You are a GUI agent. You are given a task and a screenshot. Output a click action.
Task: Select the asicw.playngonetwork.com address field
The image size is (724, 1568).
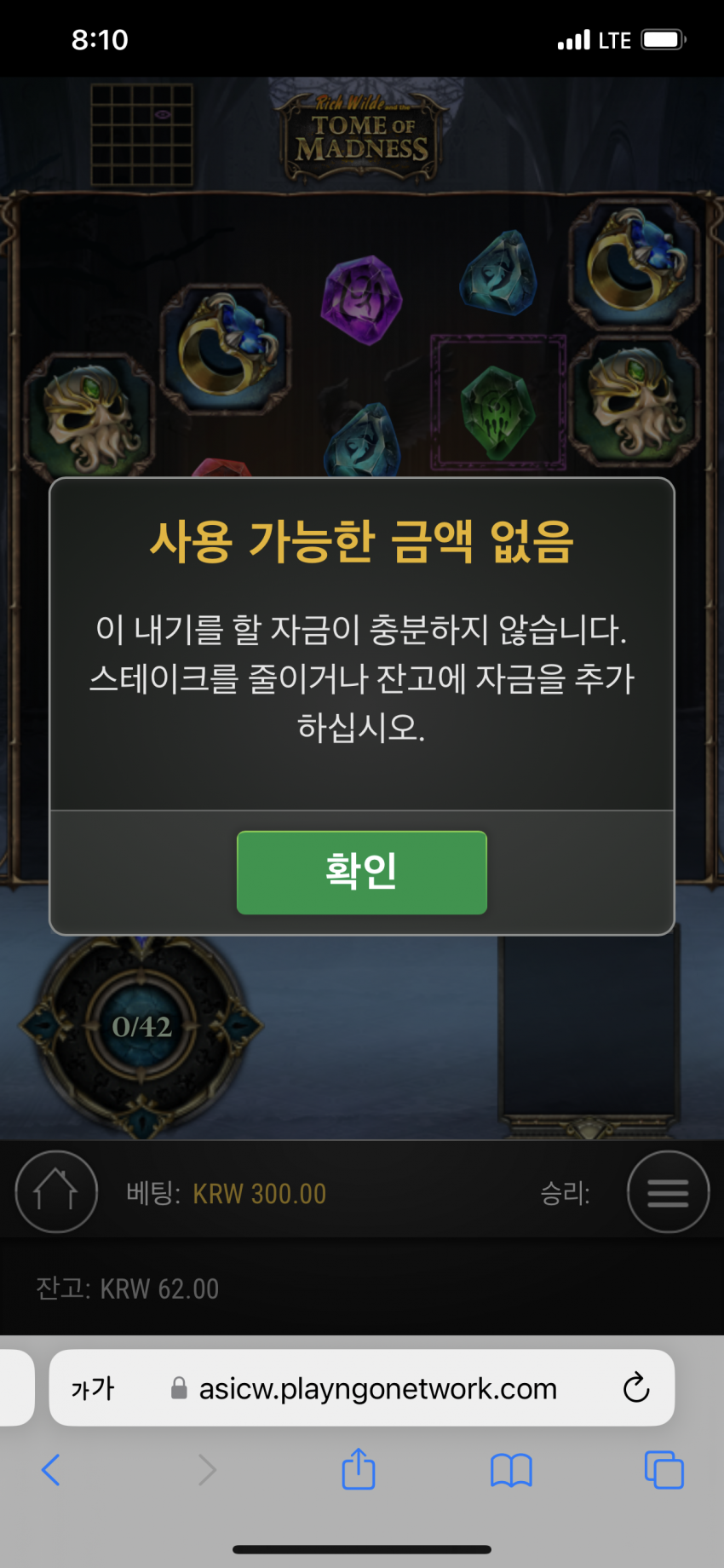(x=362, y=1387)
